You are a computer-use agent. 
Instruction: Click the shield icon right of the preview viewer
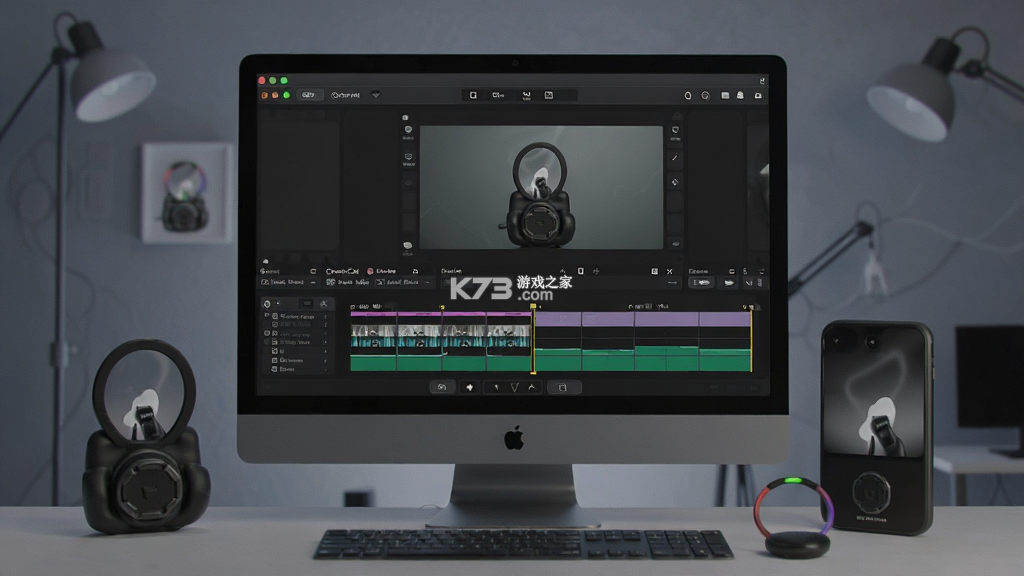coord(675,130)
